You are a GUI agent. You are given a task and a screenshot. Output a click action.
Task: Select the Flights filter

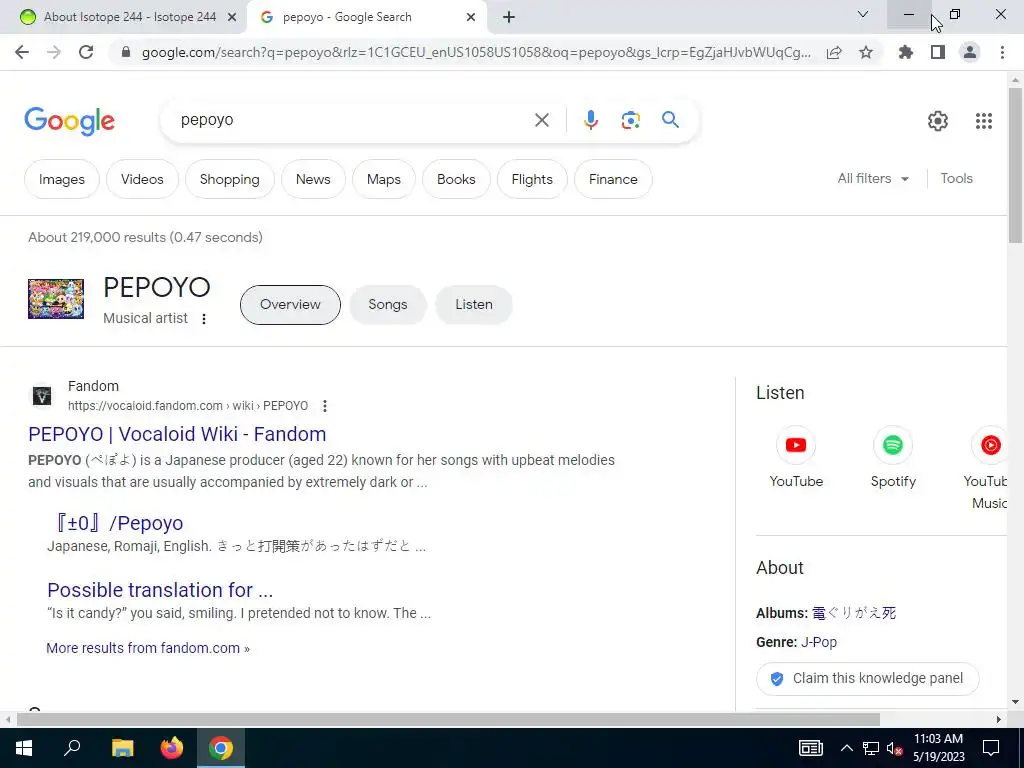[x=532, y=179]
